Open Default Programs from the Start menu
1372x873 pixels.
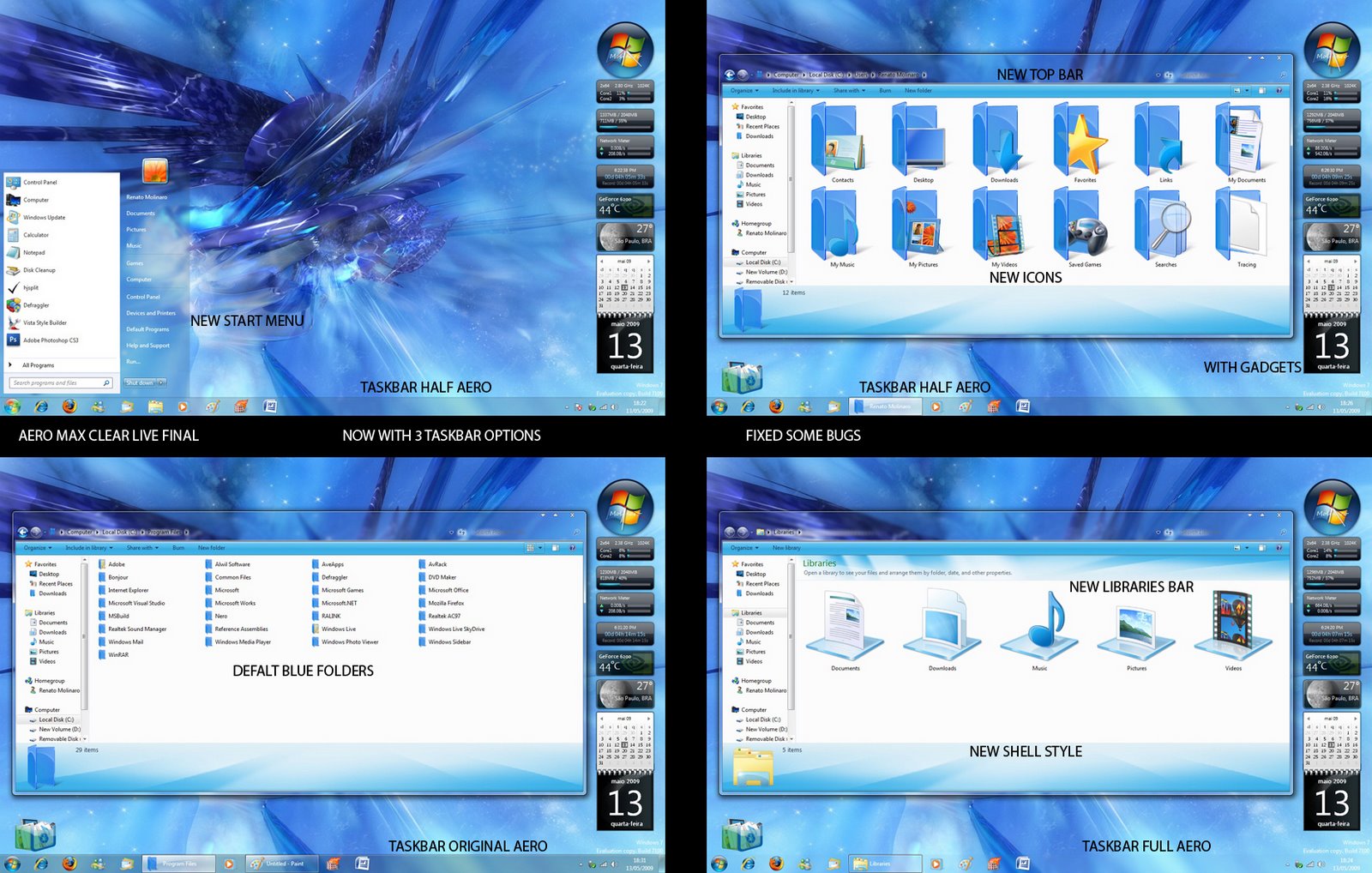(x=147, y=329)
